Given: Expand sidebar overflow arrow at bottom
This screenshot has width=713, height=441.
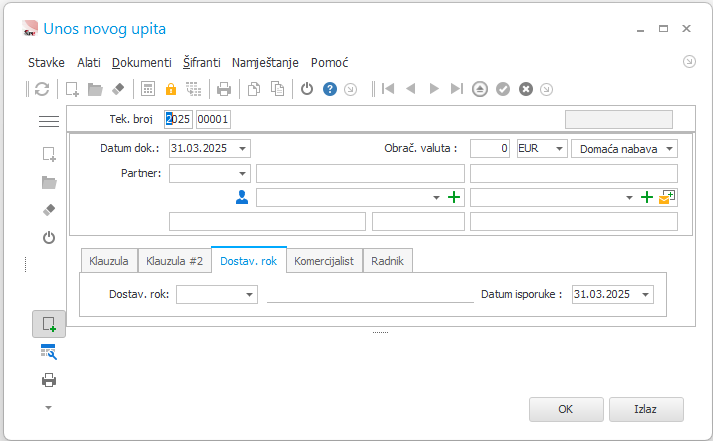Looking at the screenshot, I should [48, 408].
